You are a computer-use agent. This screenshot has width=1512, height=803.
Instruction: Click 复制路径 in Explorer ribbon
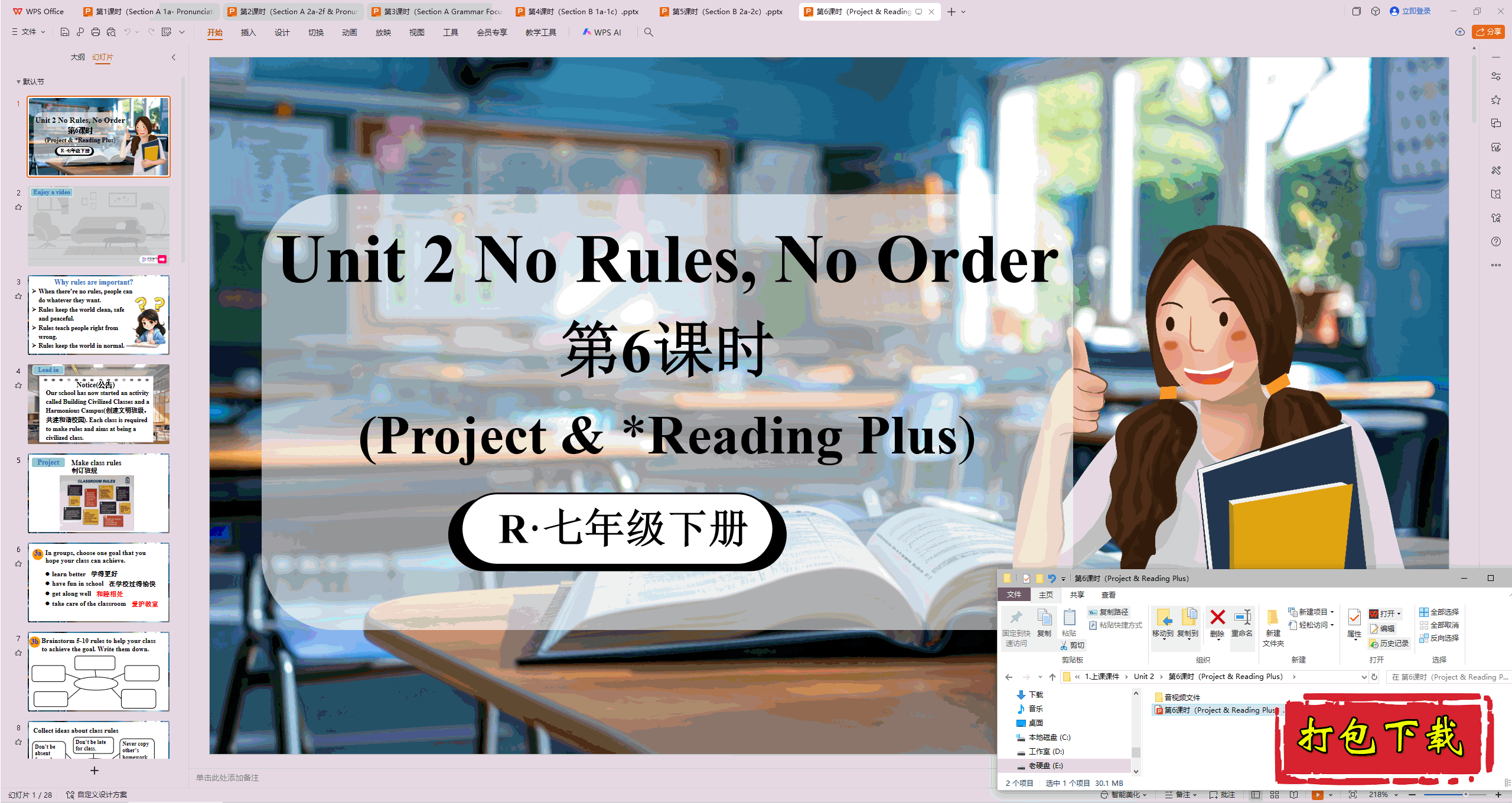tap(1109, 612)
